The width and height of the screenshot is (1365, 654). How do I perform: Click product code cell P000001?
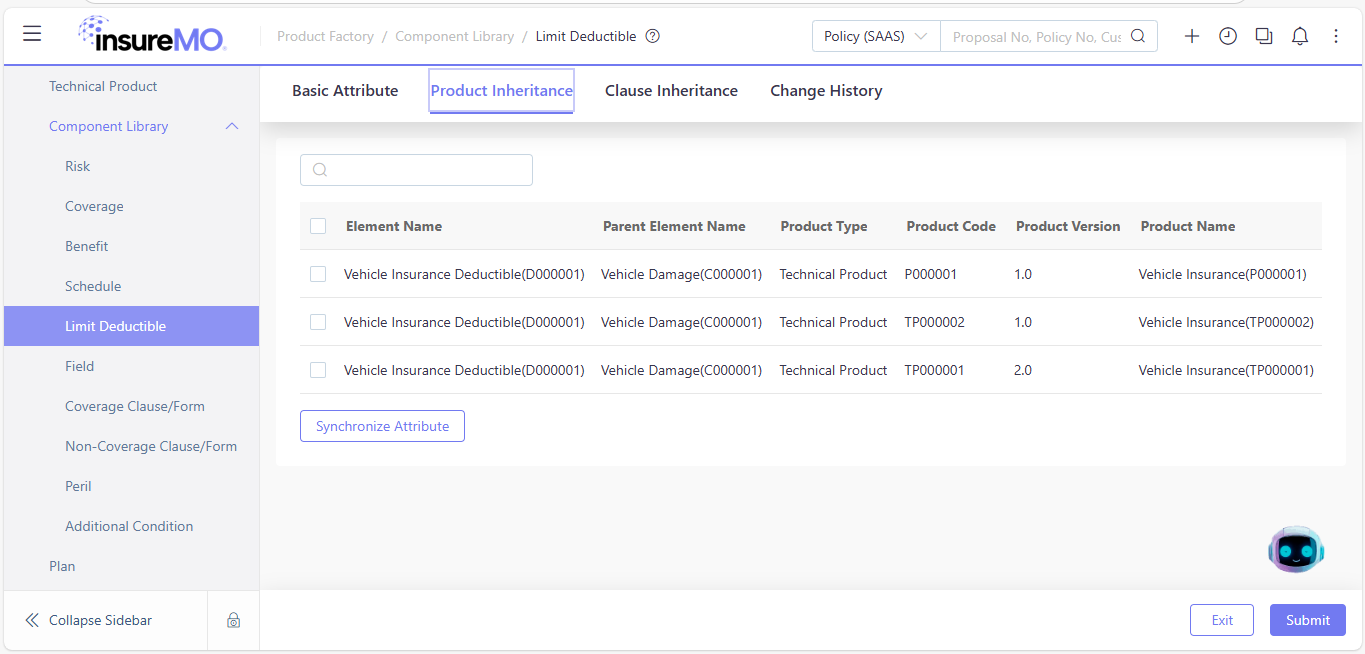[931, 274]
